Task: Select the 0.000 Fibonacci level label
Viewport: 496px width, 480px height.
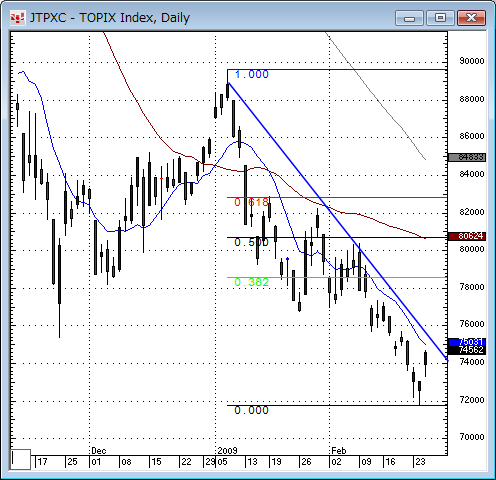Action: 251,410
